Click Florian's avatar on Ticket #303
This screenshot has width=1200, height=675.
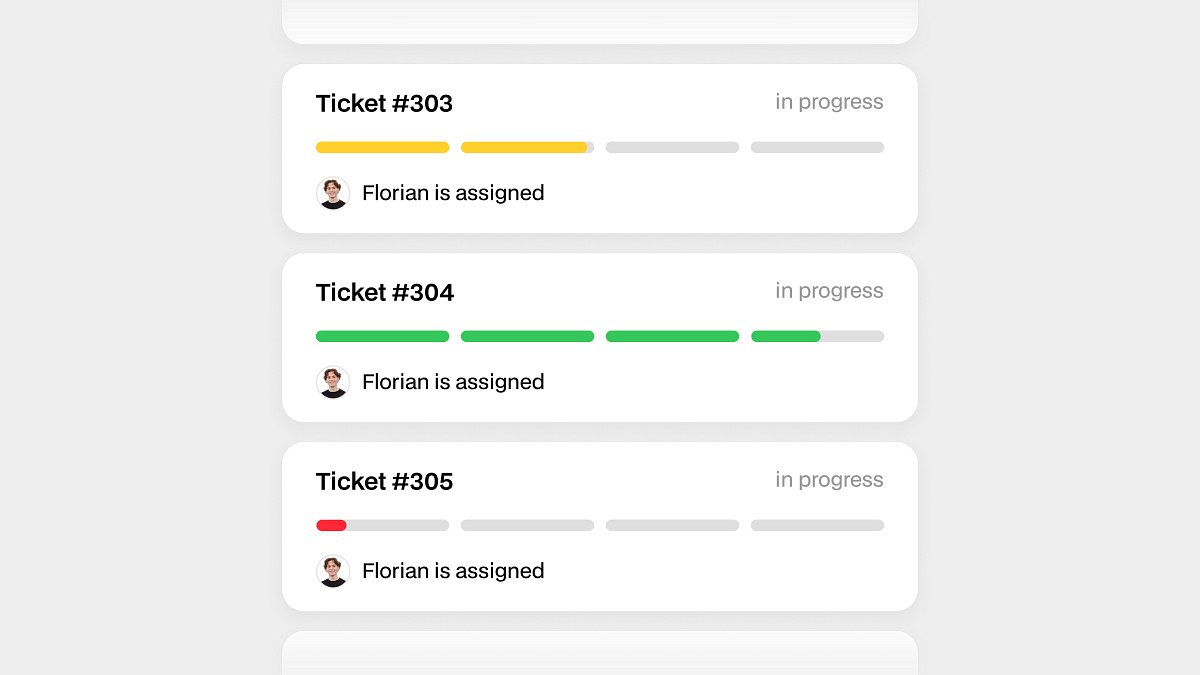pyautogui.click(x=333, y=193)
